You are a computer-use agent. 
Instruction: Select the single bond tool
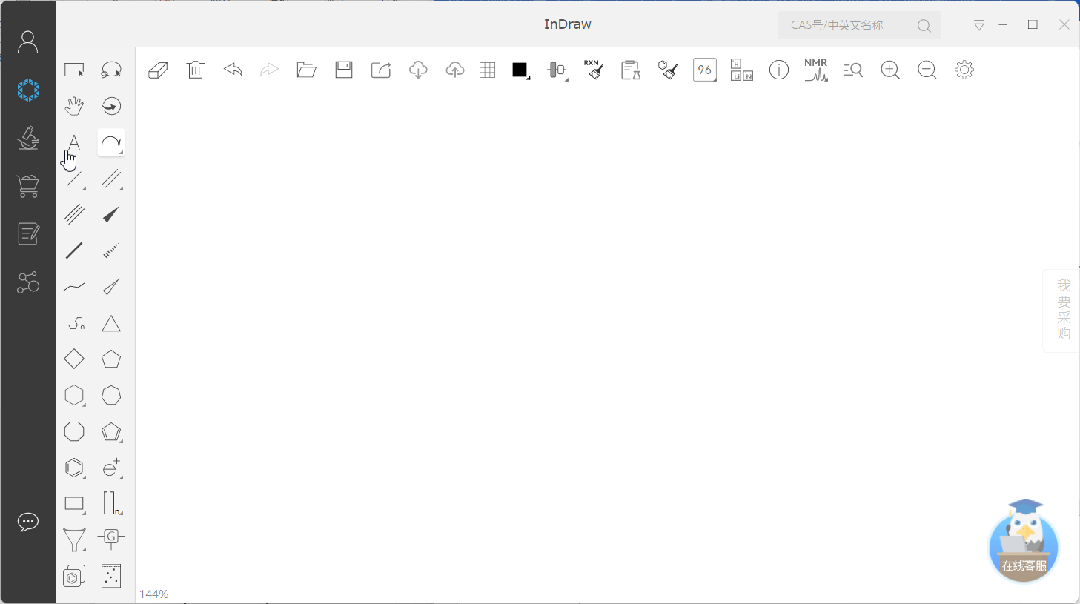point(74,250)
